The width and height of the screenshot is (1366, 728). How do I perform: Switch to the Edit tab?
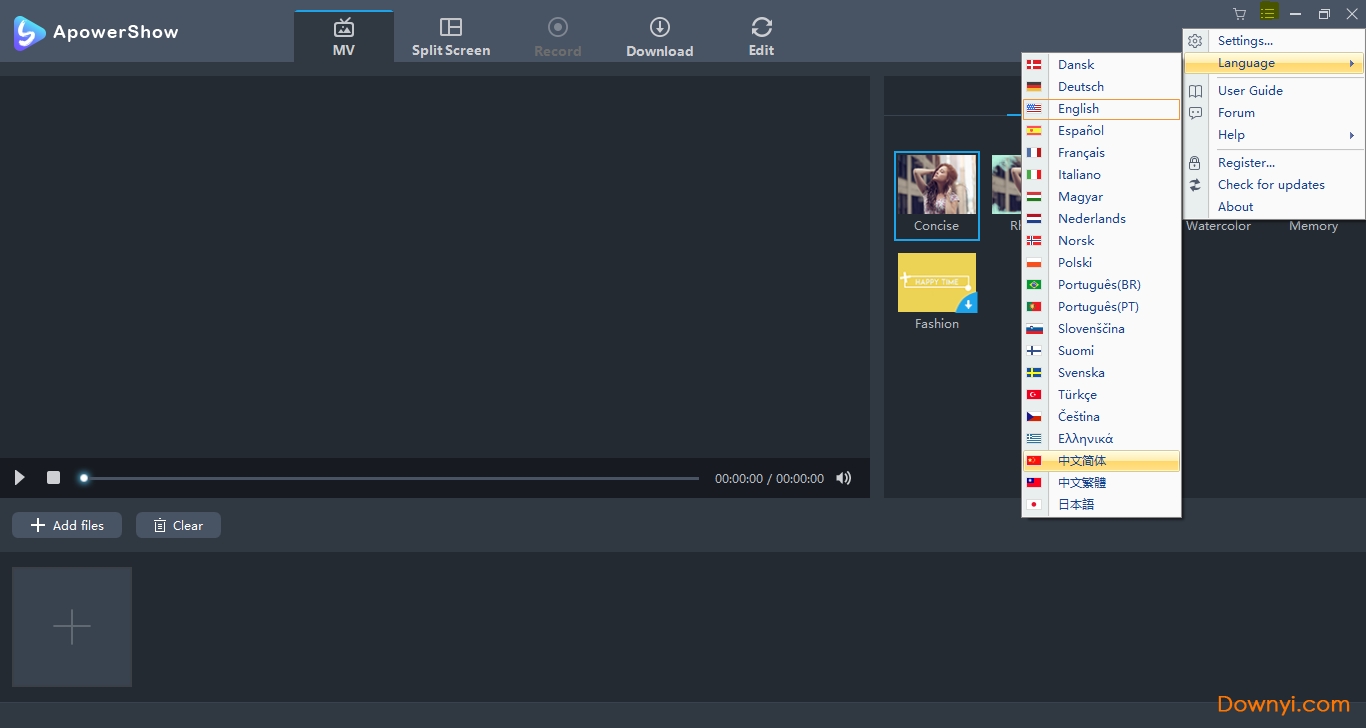click(x=761, y=36)
